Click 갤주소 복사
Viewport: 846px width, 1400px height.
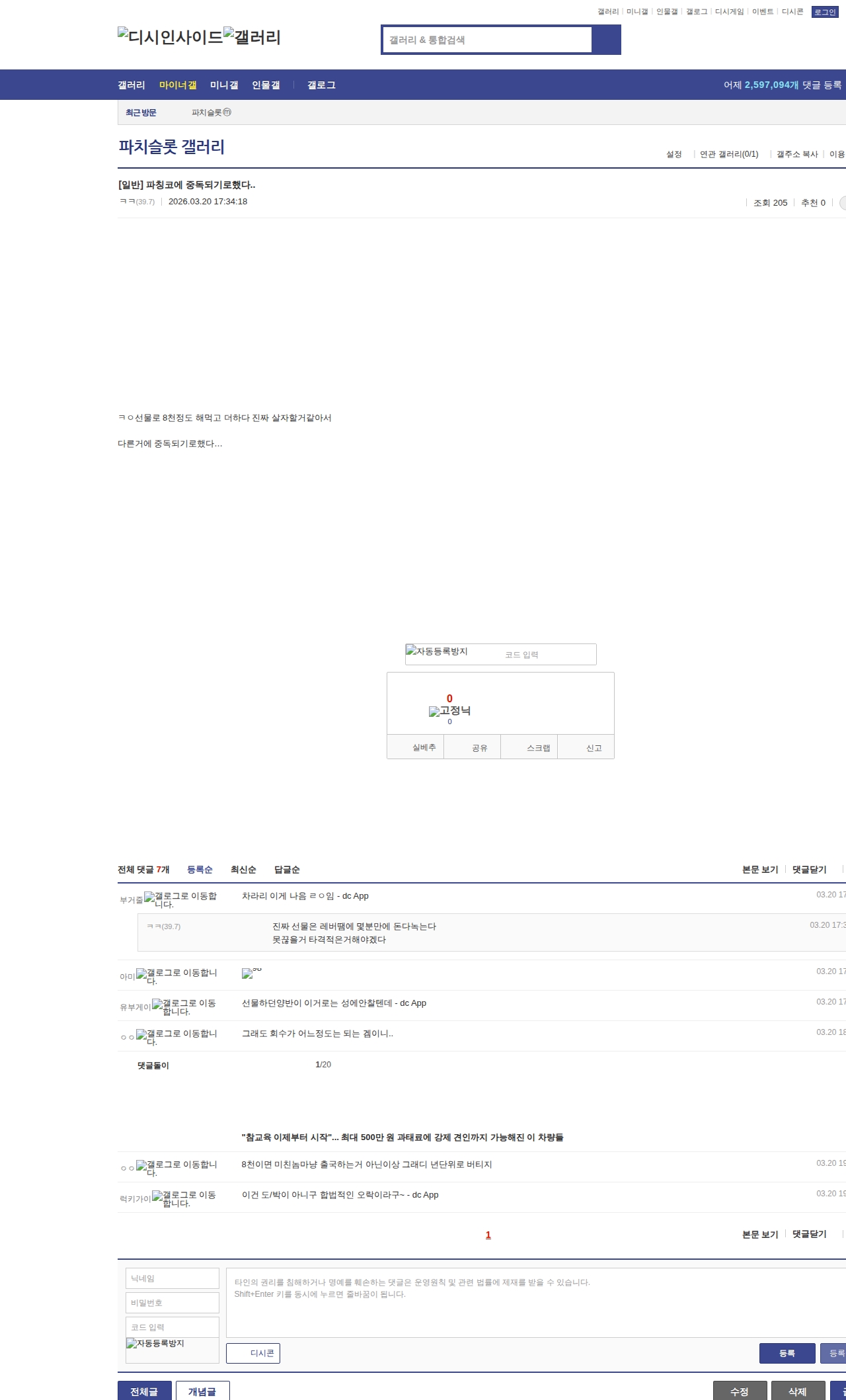pos(797,154)
